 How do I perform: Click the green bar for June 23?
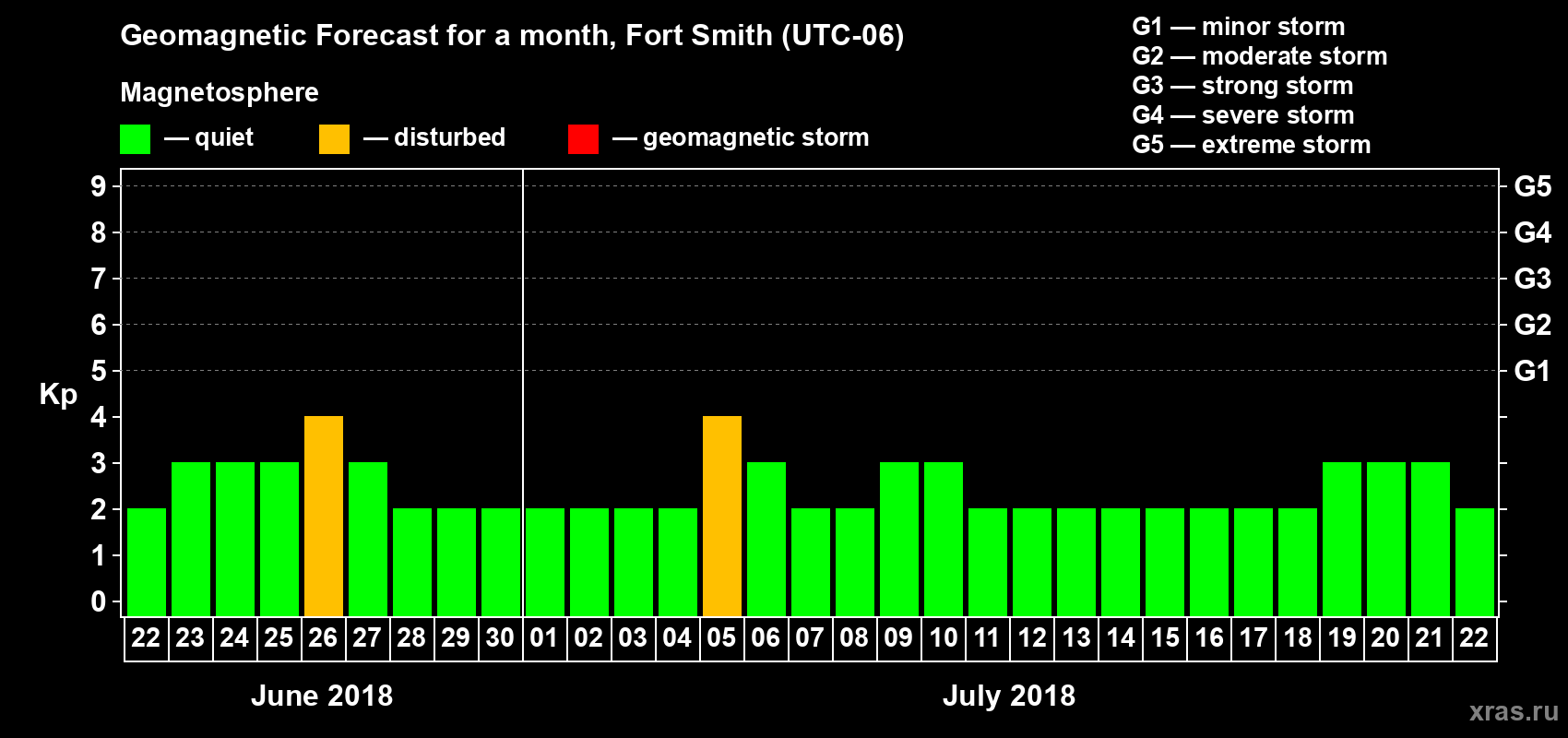click(x=191, y=540)
